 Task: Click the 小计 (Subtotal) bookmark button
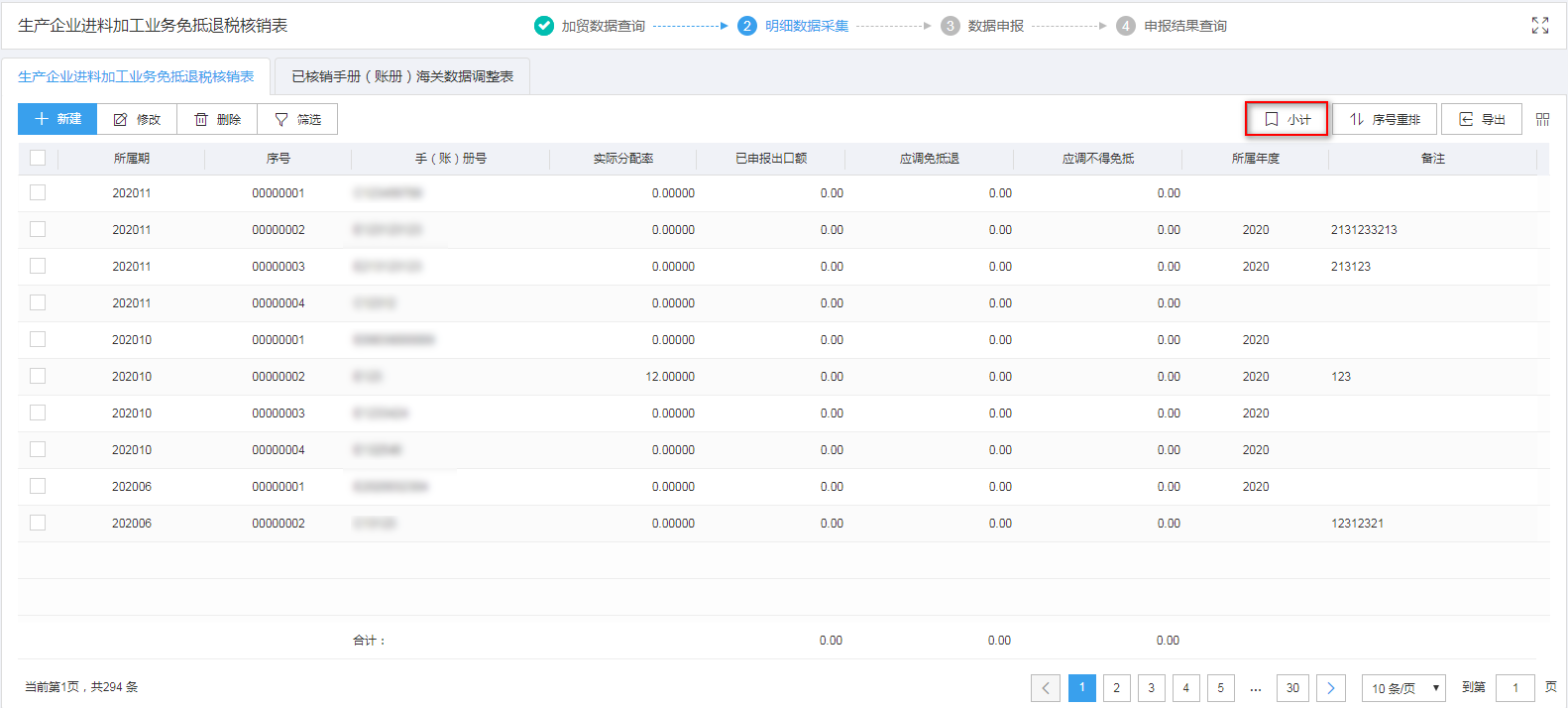[x=1287, y=119]
